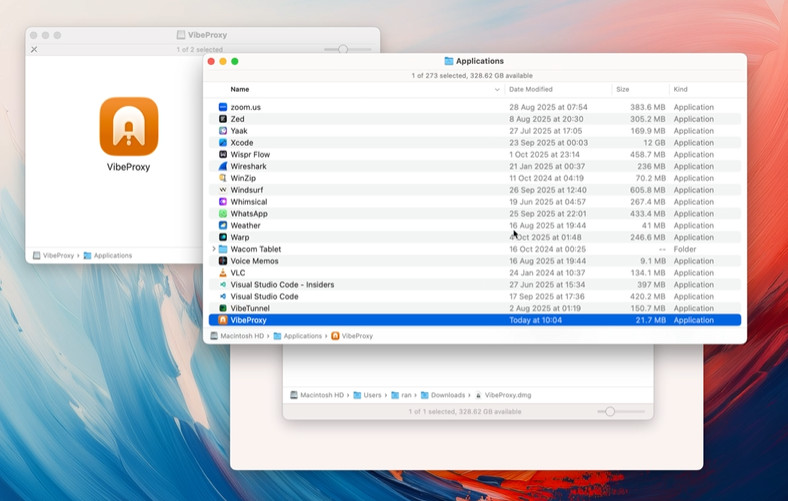788x501 pixels.
Task: Click VibeProxy volume in VibeProxy window path bar
Action: 53,255
